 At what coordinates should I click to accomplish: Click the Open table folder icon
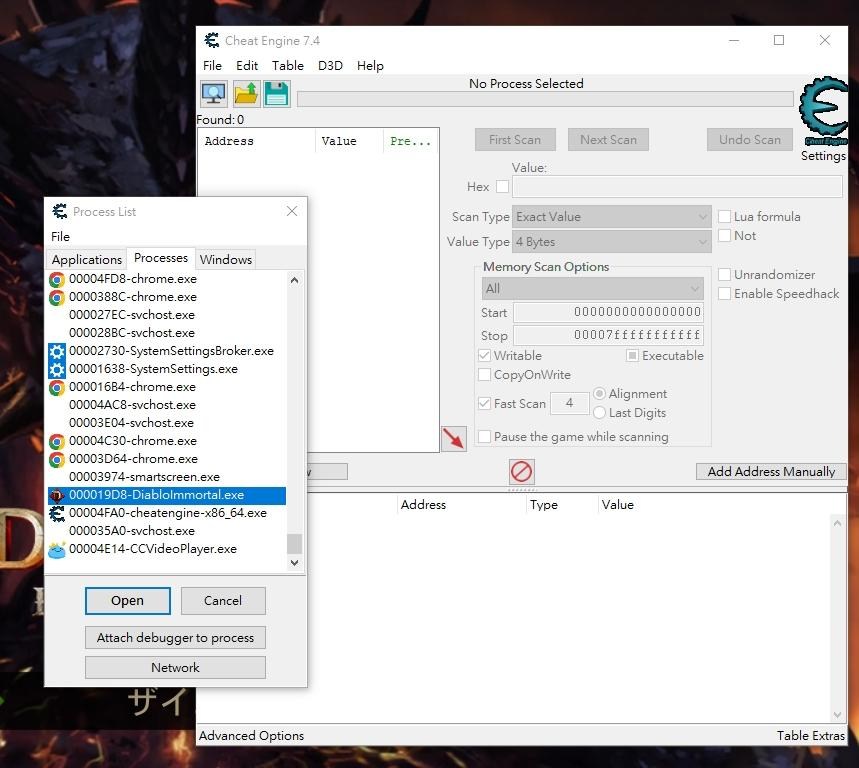[x=246, y=94]
